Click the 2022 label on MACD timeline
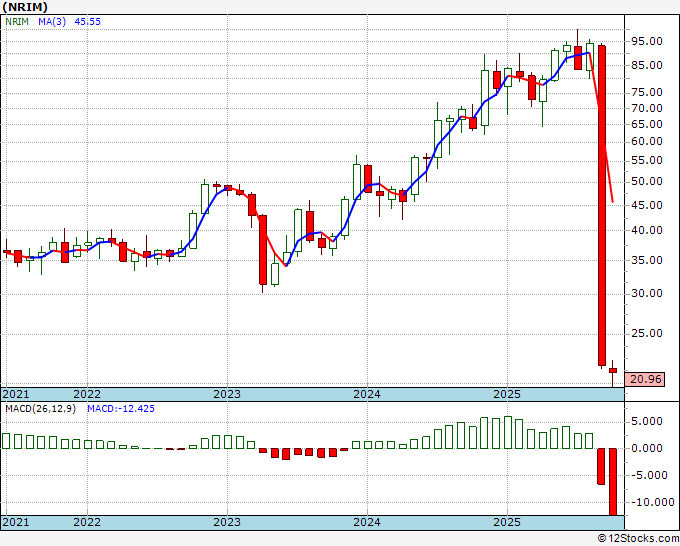Screen dimensions: 680x546 pos(87,523)
